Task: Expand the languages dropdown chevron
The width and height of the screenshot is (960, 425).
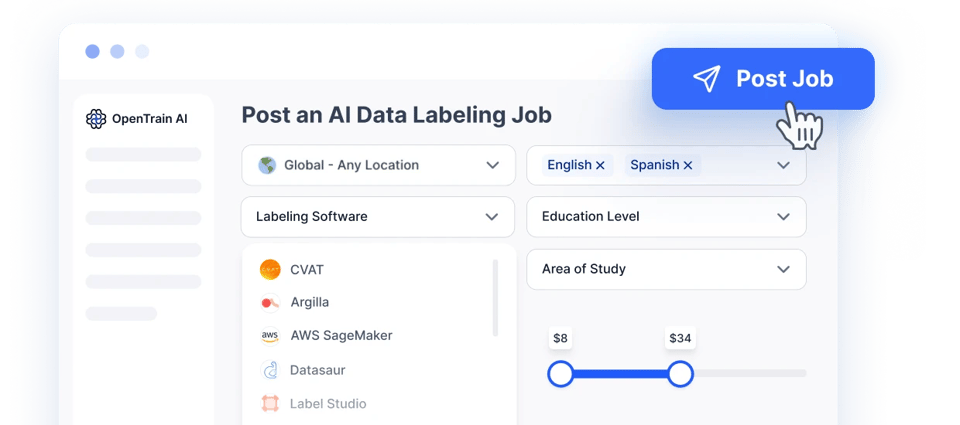Action: [x=783, y=165]
